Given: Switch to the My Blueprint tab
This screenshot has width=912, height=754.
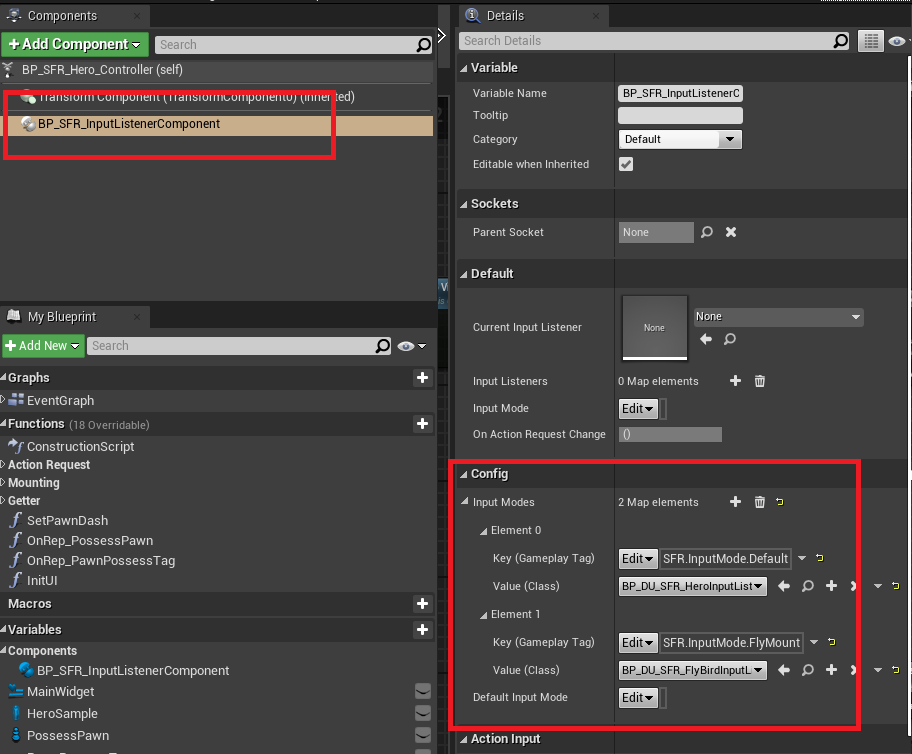Looking at the screenshot, I should point(60,317).
